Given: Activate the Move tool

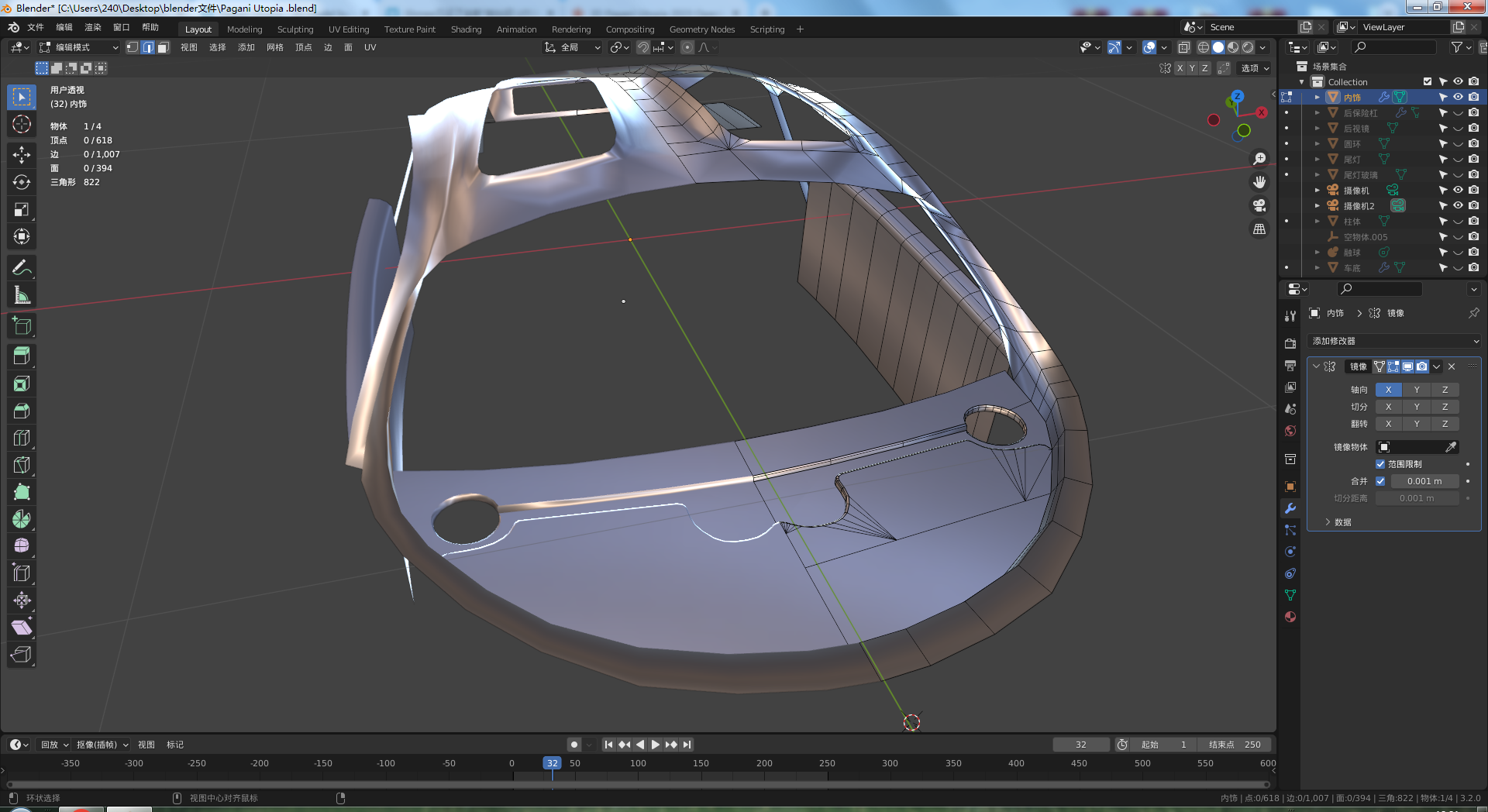Looking at the screenshot, I should coord(22,155).
